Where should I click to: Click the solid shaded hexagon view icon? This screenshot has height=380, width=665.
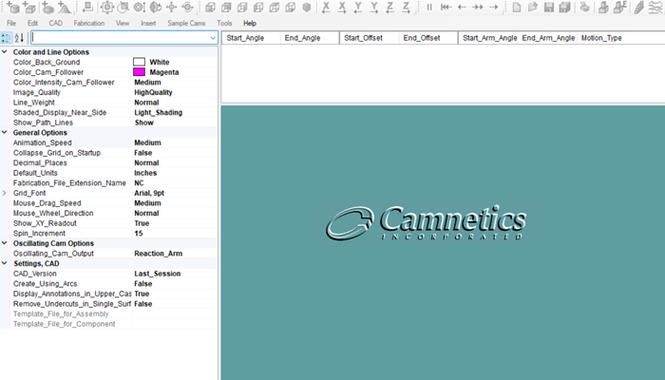coord(307,7)
